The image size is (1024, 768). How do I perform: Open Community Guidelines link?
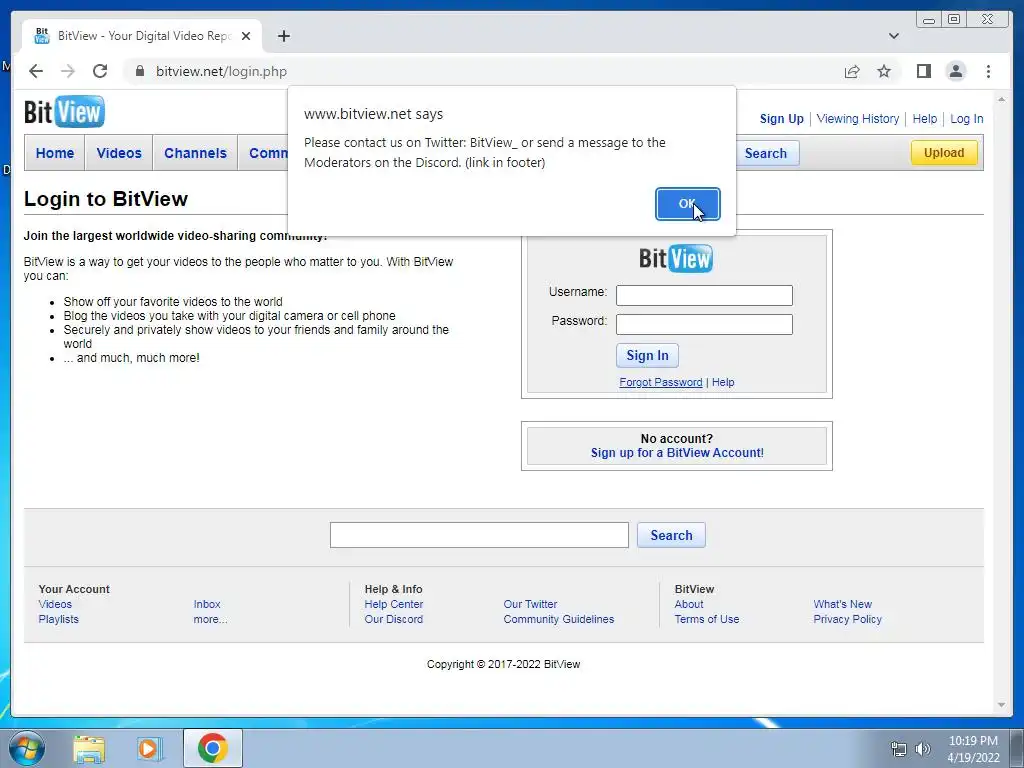[x=558, y=619]
